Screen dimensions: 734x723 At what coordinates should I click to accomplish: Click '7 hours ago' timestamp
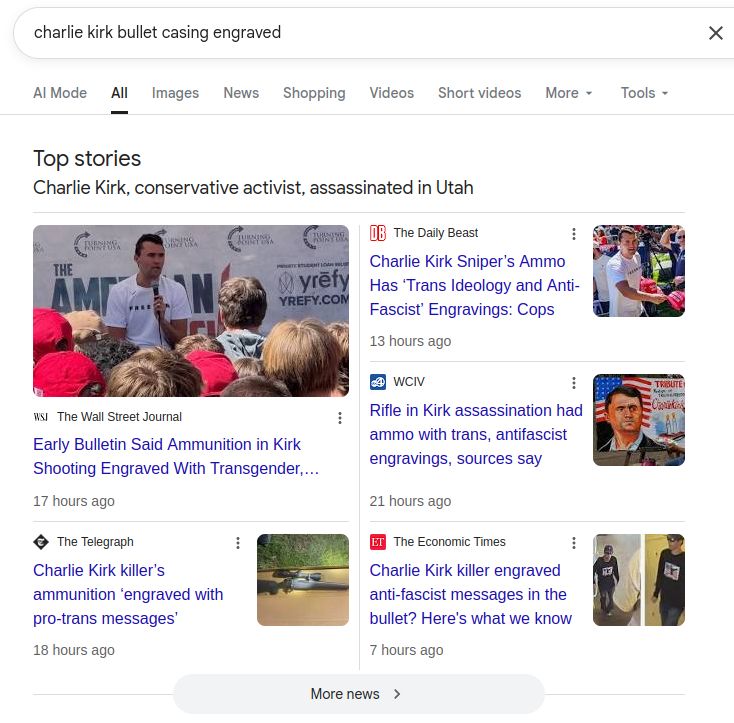pos(406,650)
